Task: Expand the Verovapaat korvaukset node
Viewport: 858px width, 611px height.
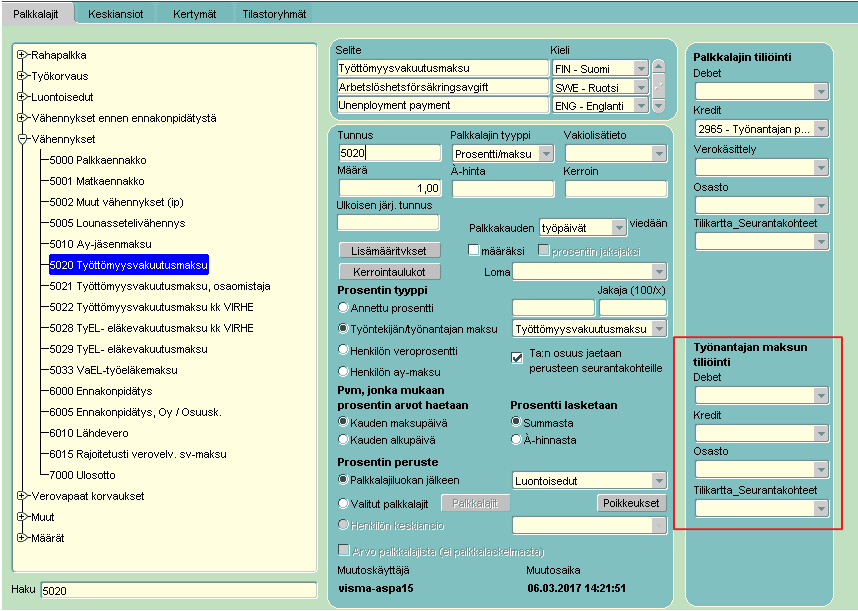Action: (22, 496)
